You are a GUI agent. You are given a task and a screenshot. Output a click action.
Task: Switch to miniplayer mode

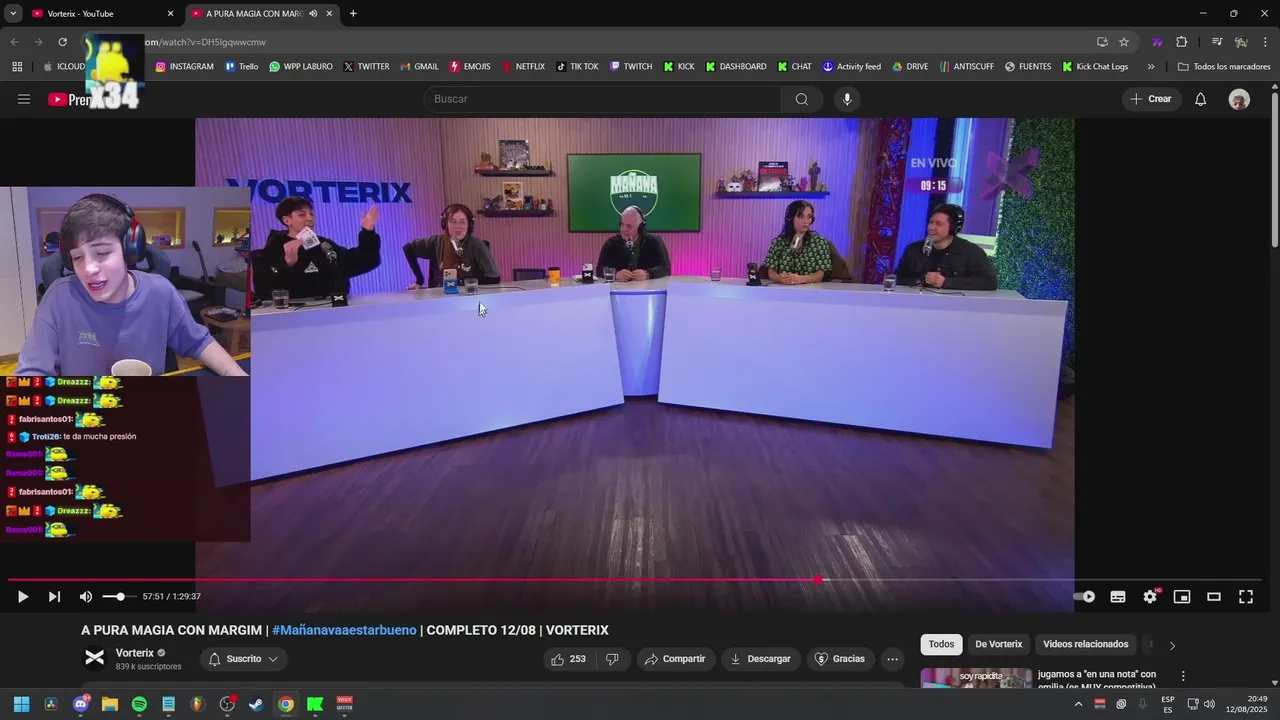1182,597
